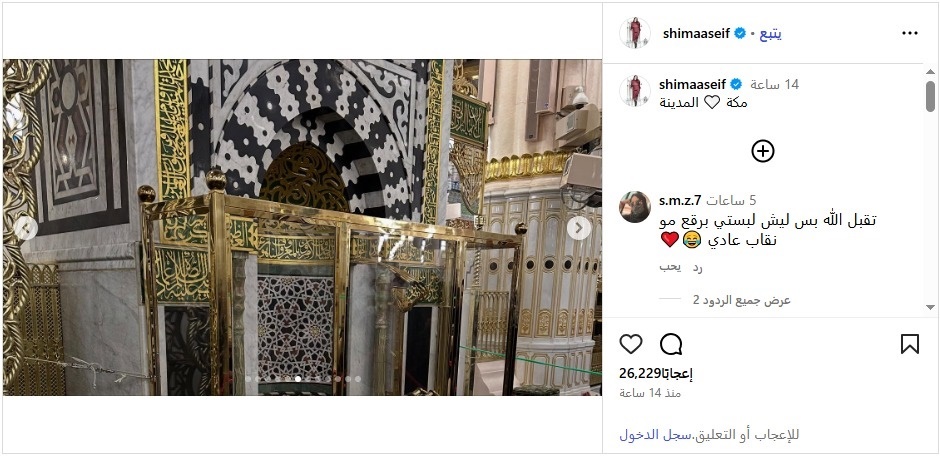Viewport: 940px width, 459px height.
Task: Open shimaaseif username link in header
Action: pos(696,34)
